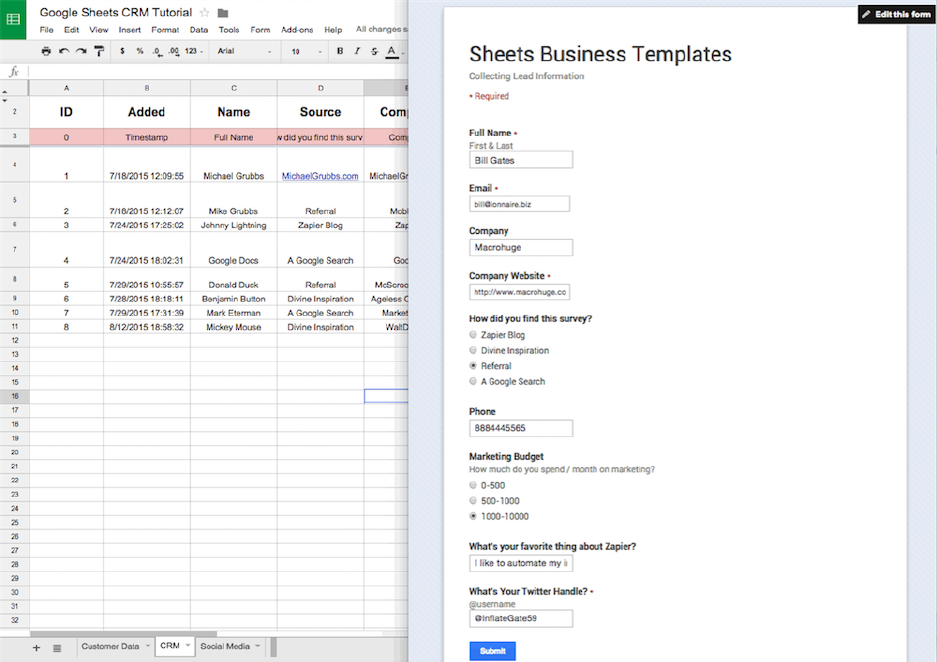Click the pencil Edit this form button
Screen dimensions: 937x662
(897, 14)
